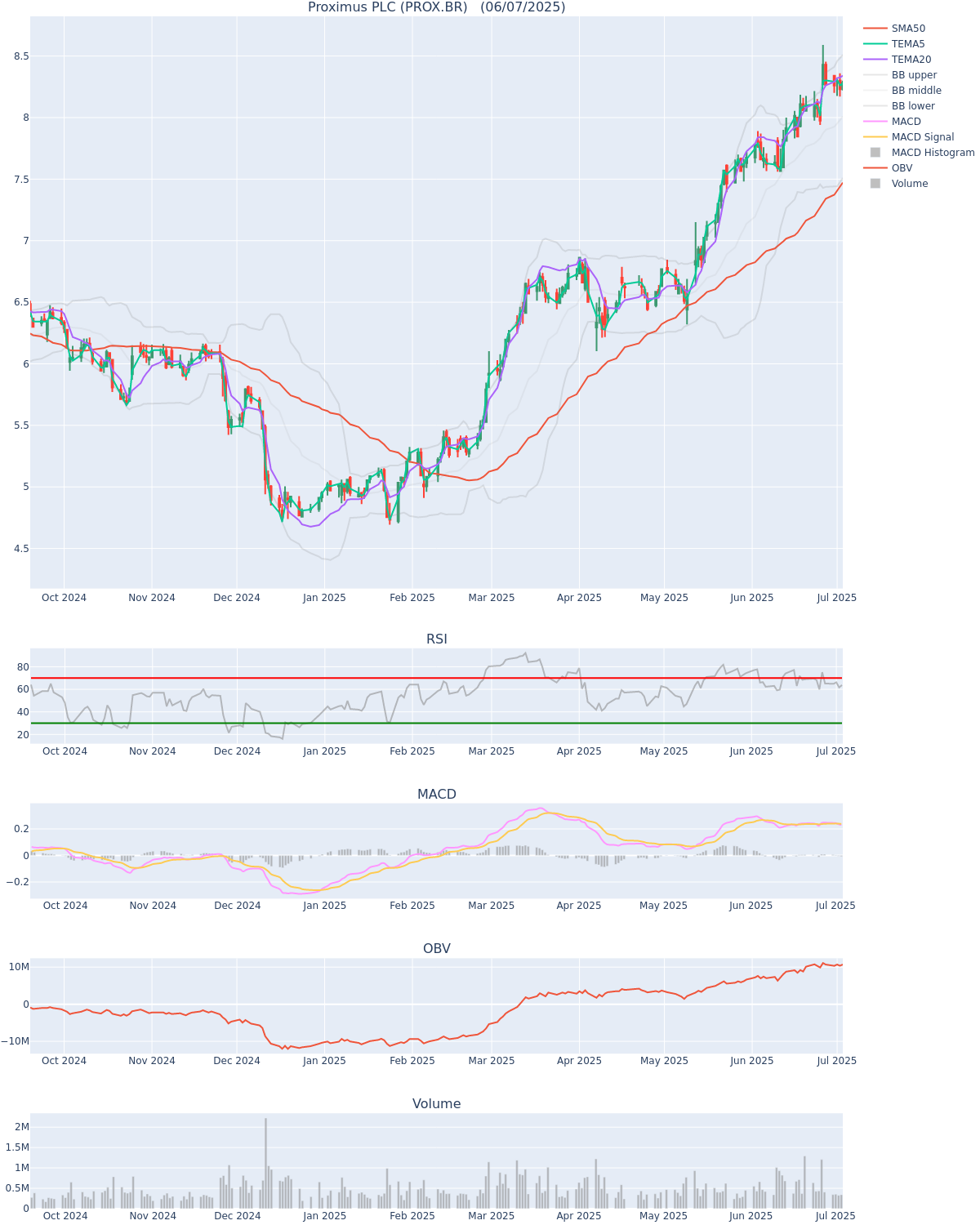Click the Volume subplot title
This screenshot has height=1225, width=980.
pyautogui.click(x=436, y=1103)
